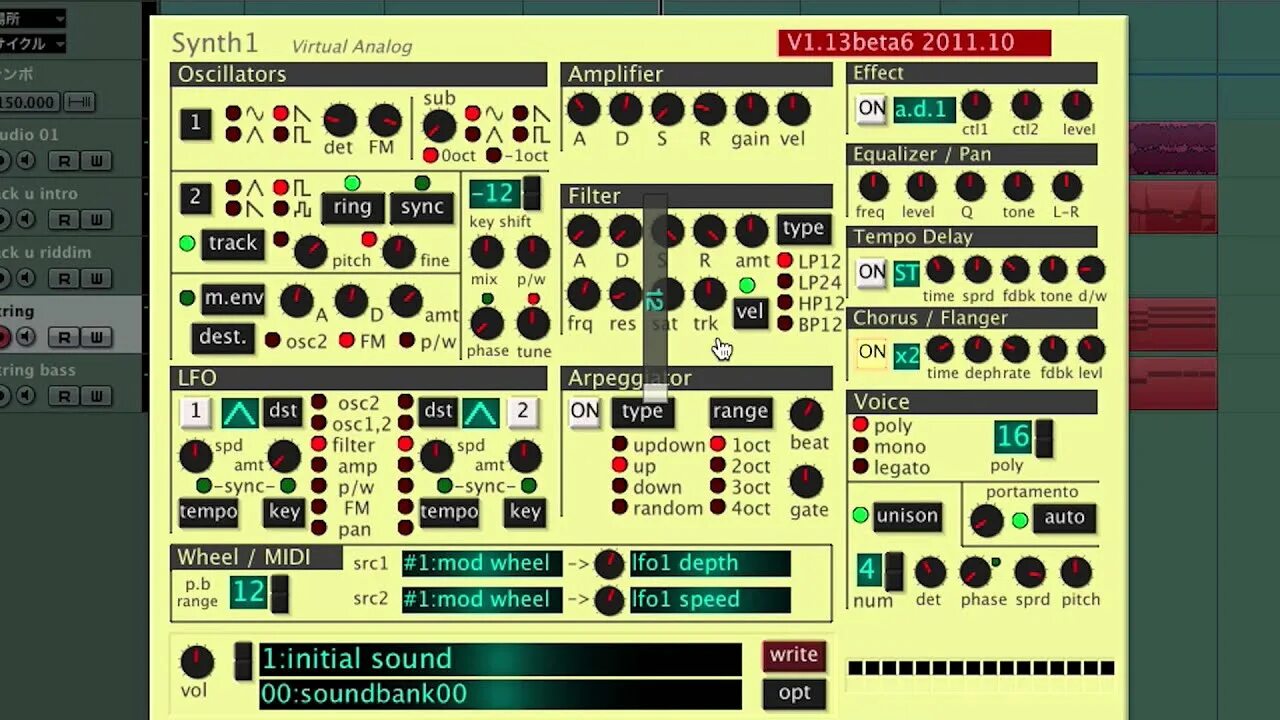Click the equalizer L-R pan knob
Image resolution: width=1280 pixels, height=720 pixels.
pos(1067,186)
